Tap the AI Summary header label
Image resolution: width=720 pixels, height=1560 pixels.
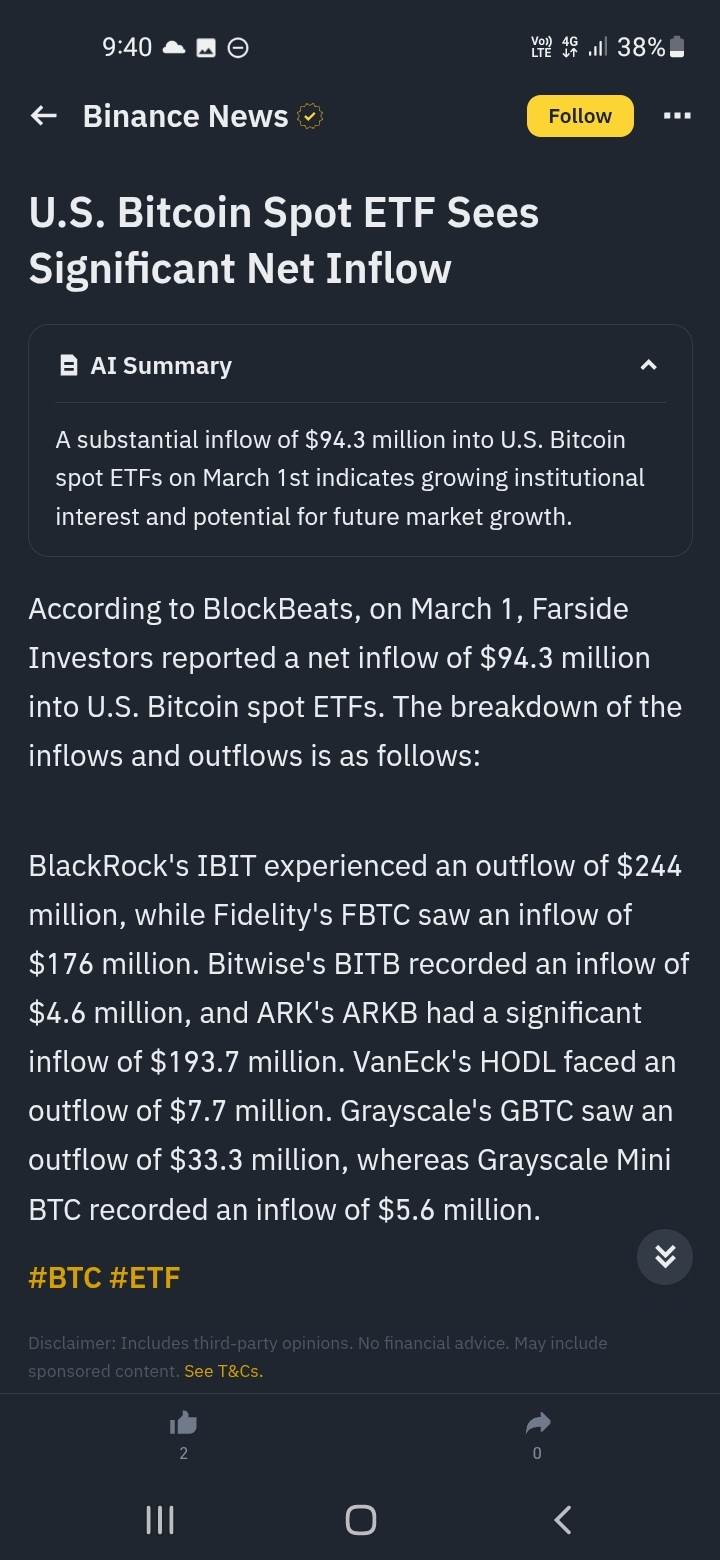point(161,366)
